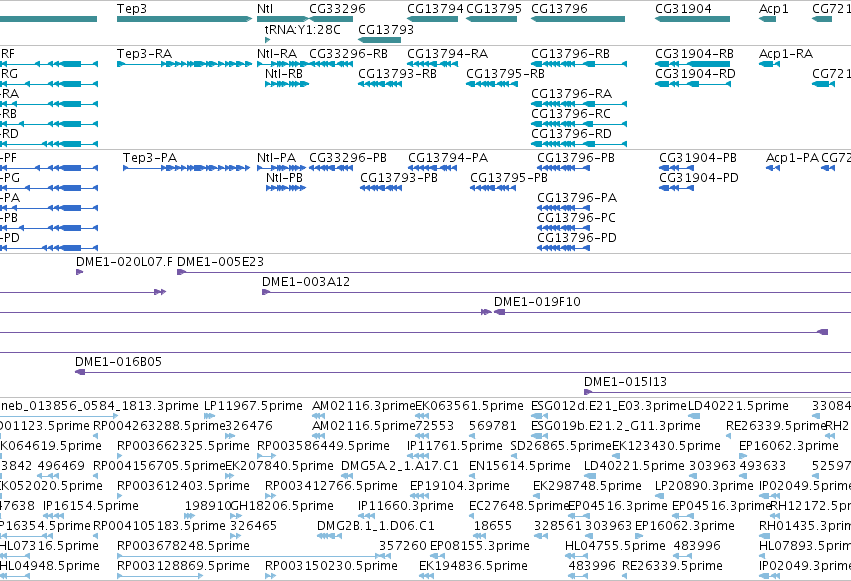
Task: Select the RP003150230.5prime EST label
Action: tap(331, 566)
